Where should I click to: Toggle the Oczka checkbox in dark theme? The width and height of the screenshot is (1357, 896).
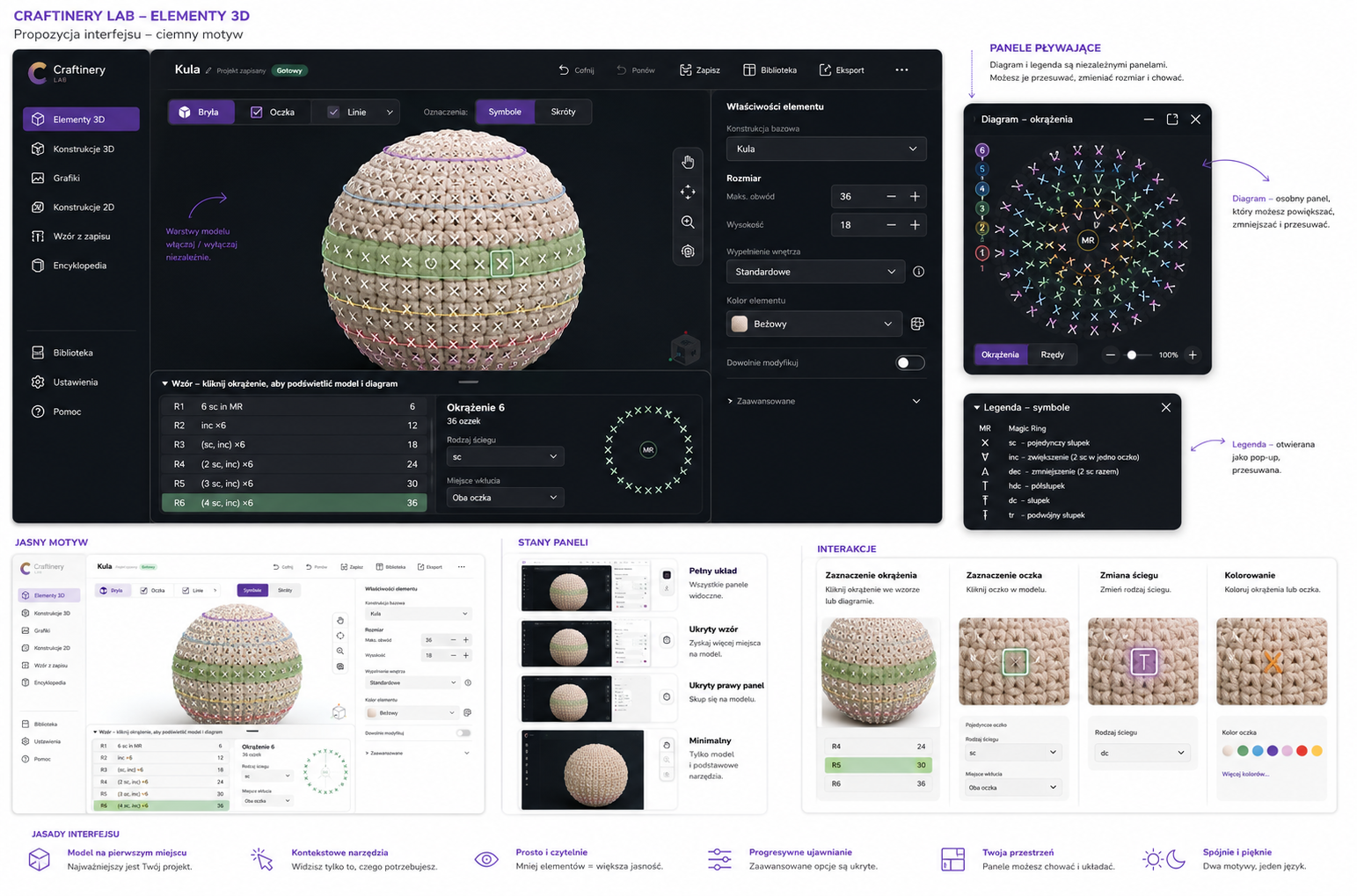257,112
